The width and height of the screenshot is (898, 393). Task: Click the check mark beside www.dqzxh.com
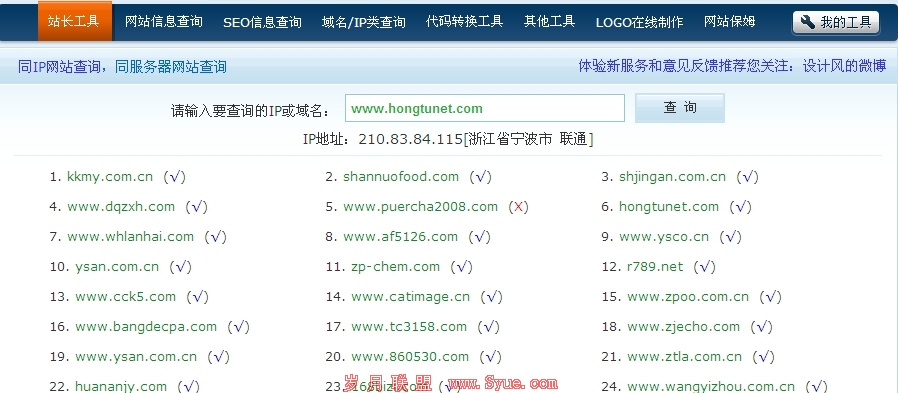[x=196, y=207]
